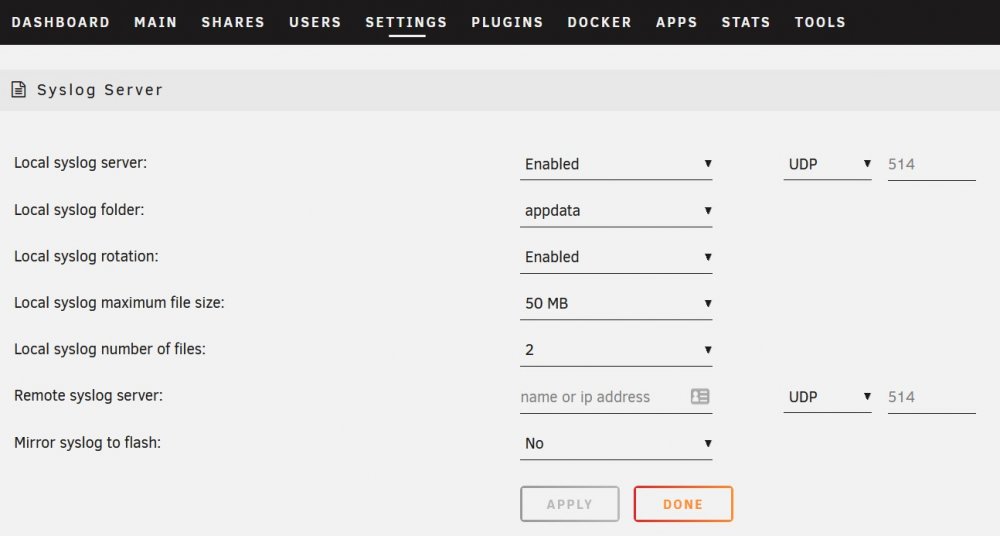Screen dimensions: 1000x536
Task: Open the Local syslog server Enabled dropdown
Action: (616, 164)
